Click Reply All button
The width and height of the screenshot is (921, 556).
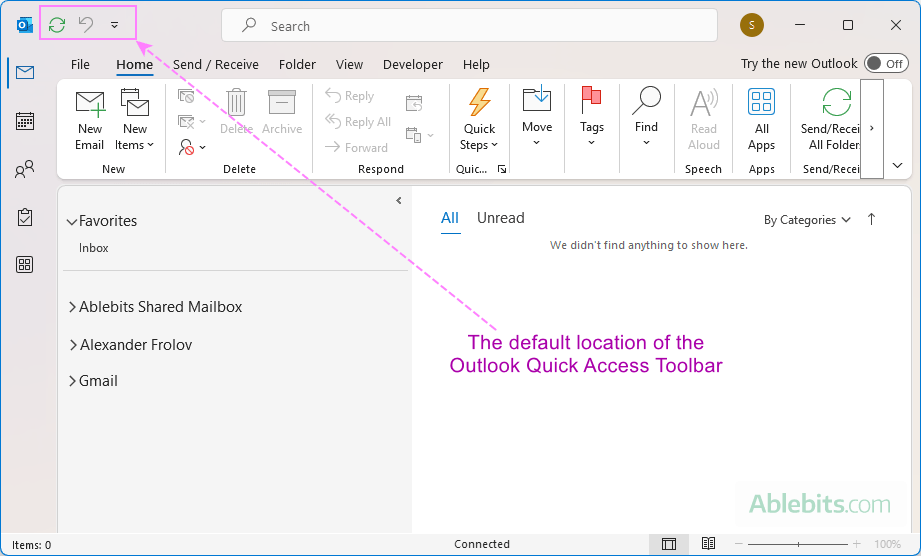[358, 122]
